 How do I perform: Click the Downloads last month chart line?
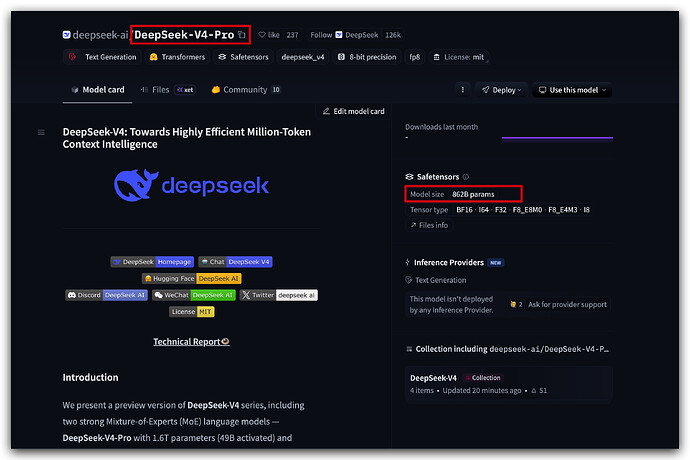[557, 138]
